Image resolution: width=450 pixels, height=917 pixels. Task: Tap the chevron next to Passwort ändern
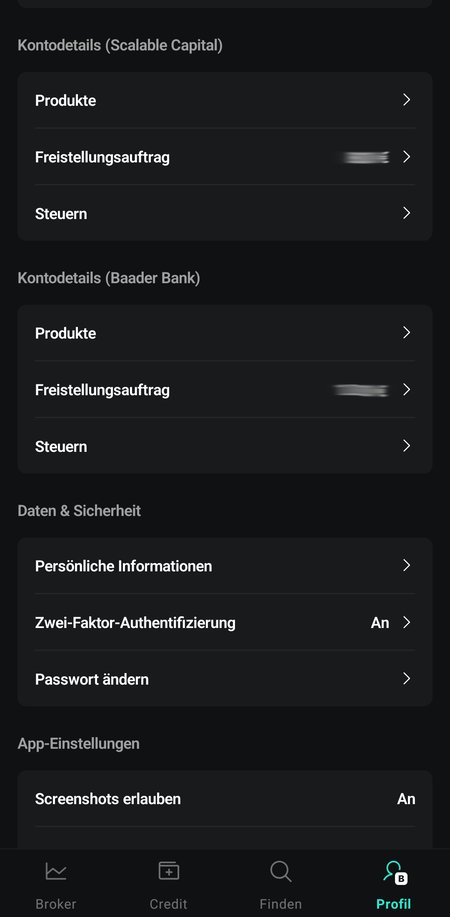[407, 679]
